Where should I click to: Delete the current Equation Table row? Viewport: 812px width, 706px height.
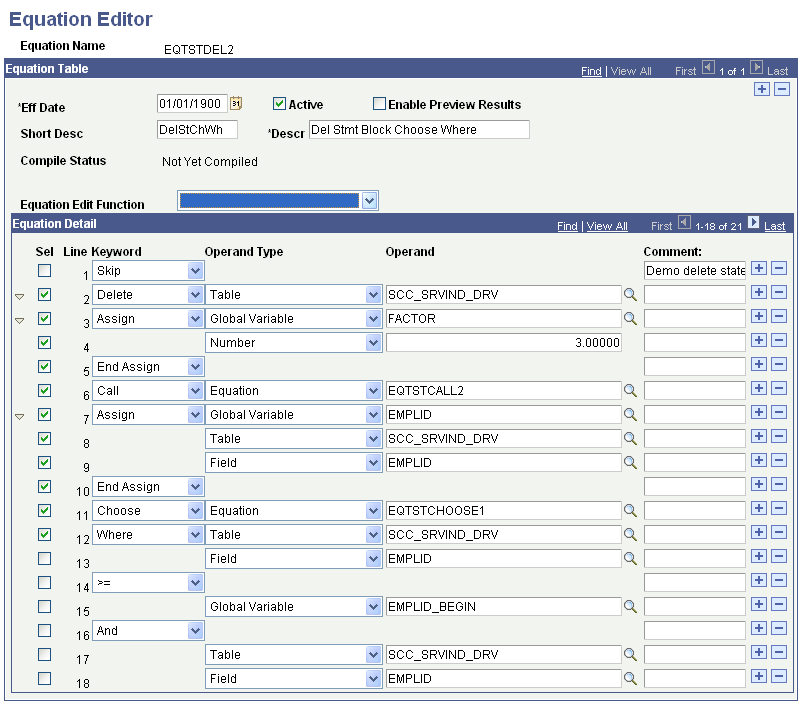pyautogui.click(x=781, y=88)
